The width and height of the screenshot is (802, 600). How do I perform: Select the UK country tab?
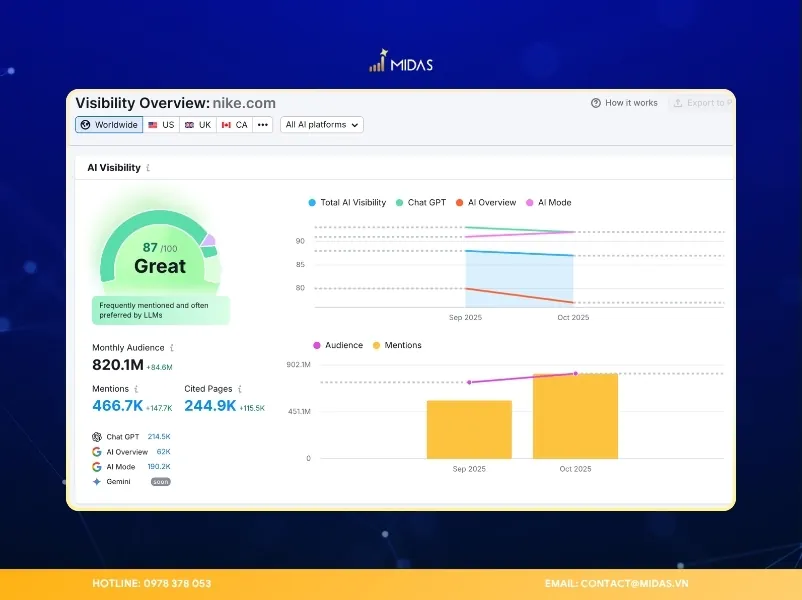pyautogui.click(x=198, y=124)
